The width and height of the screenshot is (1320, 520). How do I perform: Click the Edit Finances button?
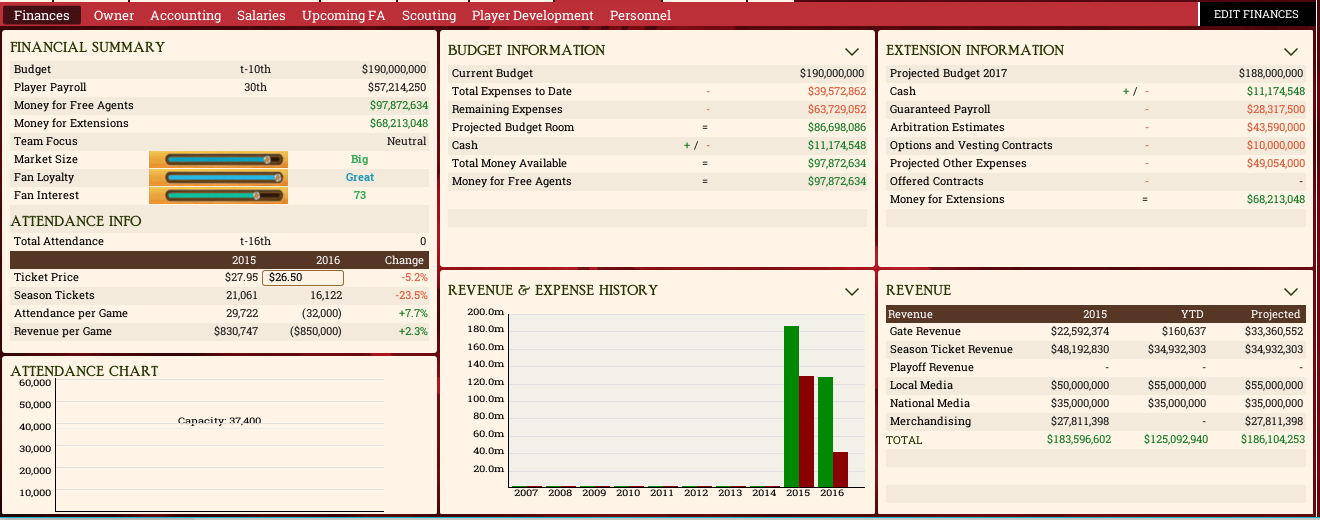[x=1256, y=14]
